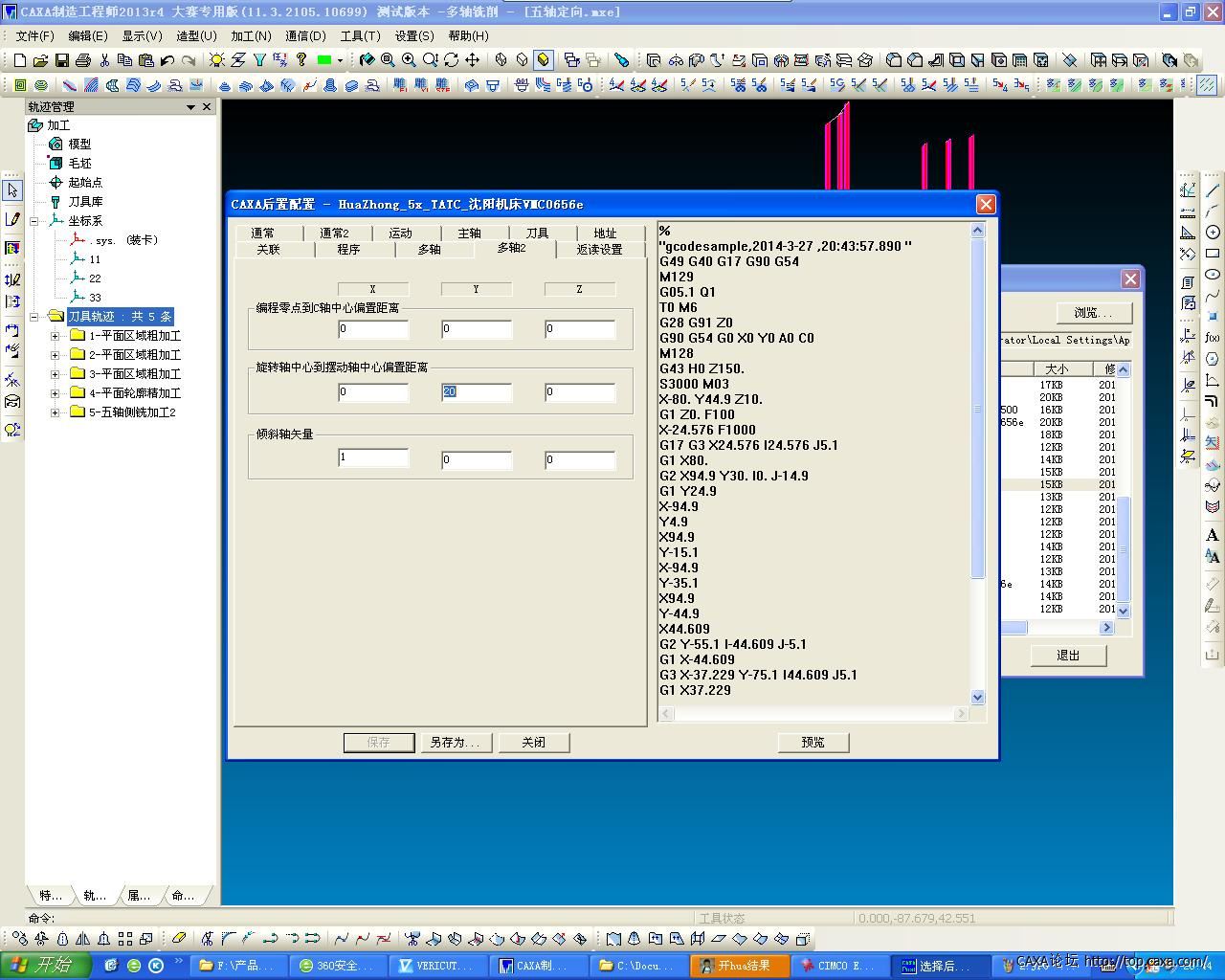Switch to the 主轴 tab
Screen dimensions: 1225x980
469,233
